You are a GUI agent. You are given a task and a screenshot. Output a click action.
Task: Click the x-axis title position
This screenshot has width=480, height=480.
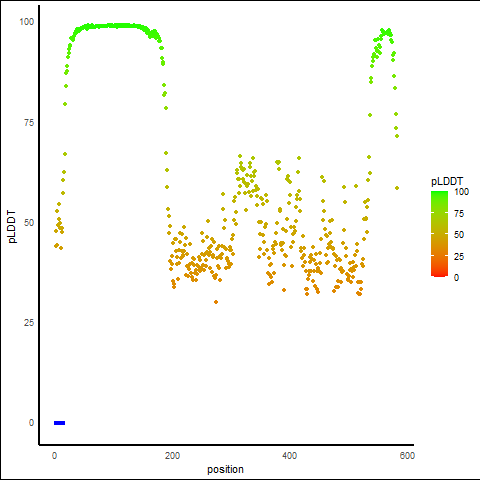pyautogui.click(x=225, y=469)
